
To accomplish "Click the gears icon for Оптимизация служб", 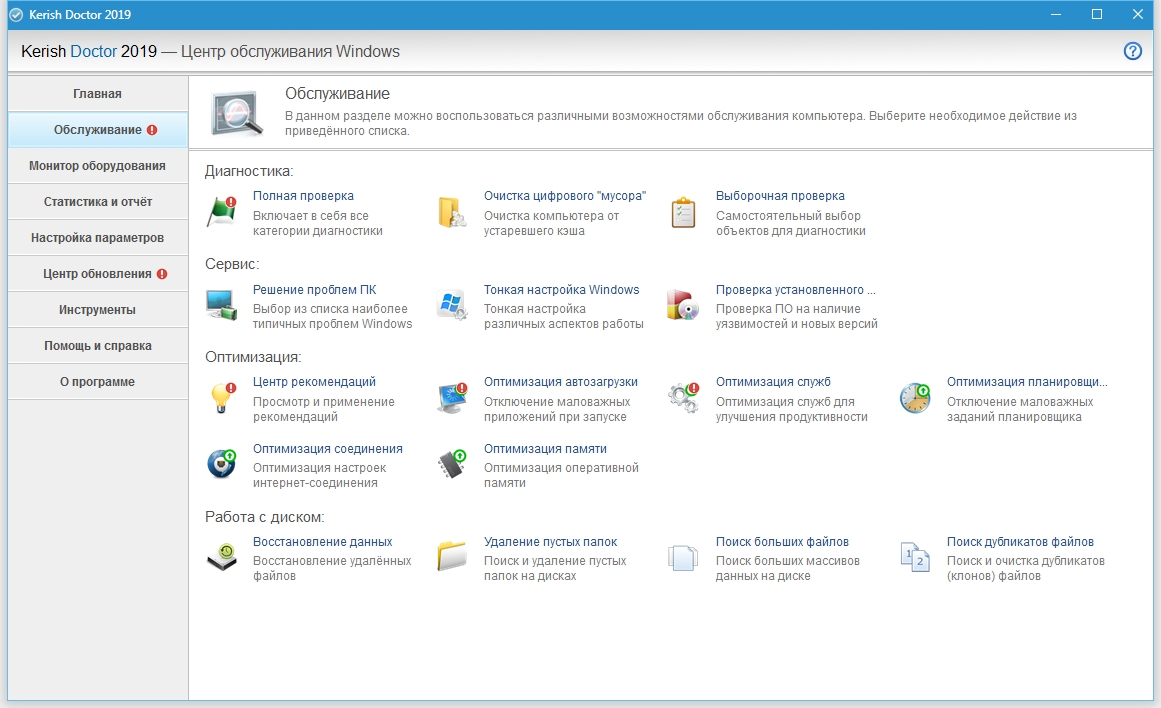I will [683, 398].
